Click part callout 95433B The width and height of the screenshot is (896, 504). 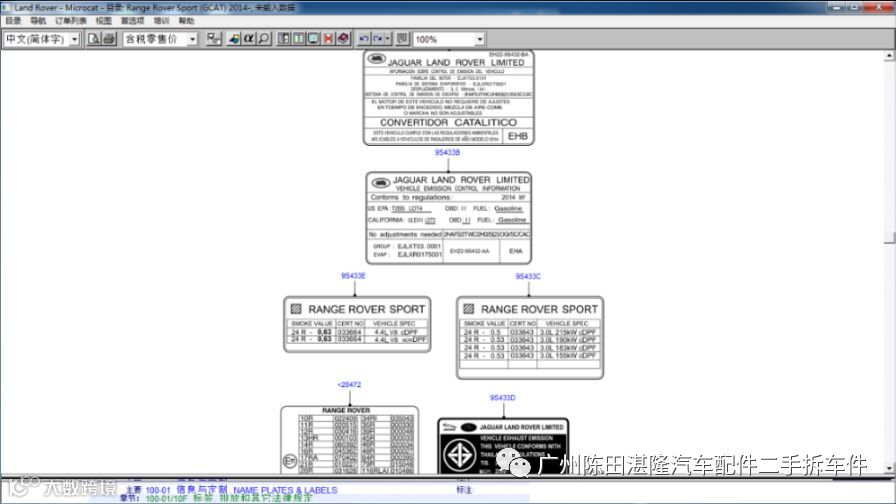click(447, 153)
